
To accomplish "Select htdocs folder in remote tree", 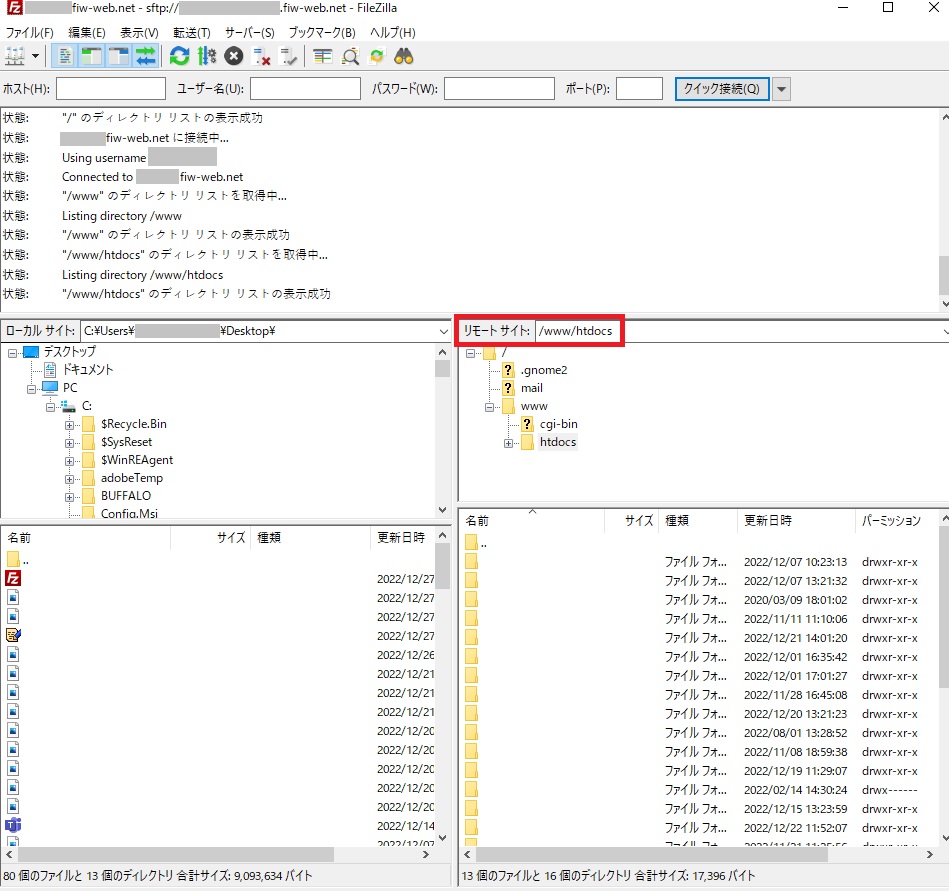I will tap(557, 442).
